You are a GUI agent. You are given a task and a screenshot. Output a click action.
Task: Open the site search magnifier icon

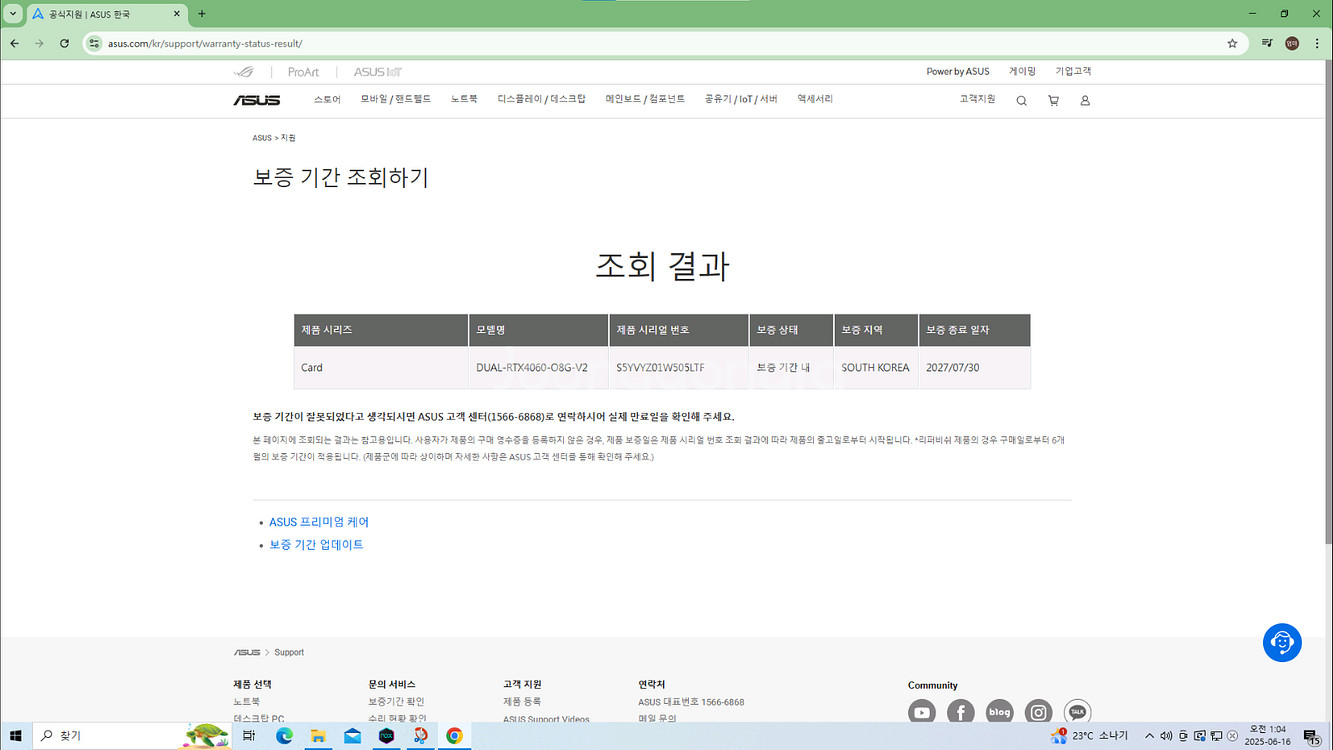coord(1021,101)
